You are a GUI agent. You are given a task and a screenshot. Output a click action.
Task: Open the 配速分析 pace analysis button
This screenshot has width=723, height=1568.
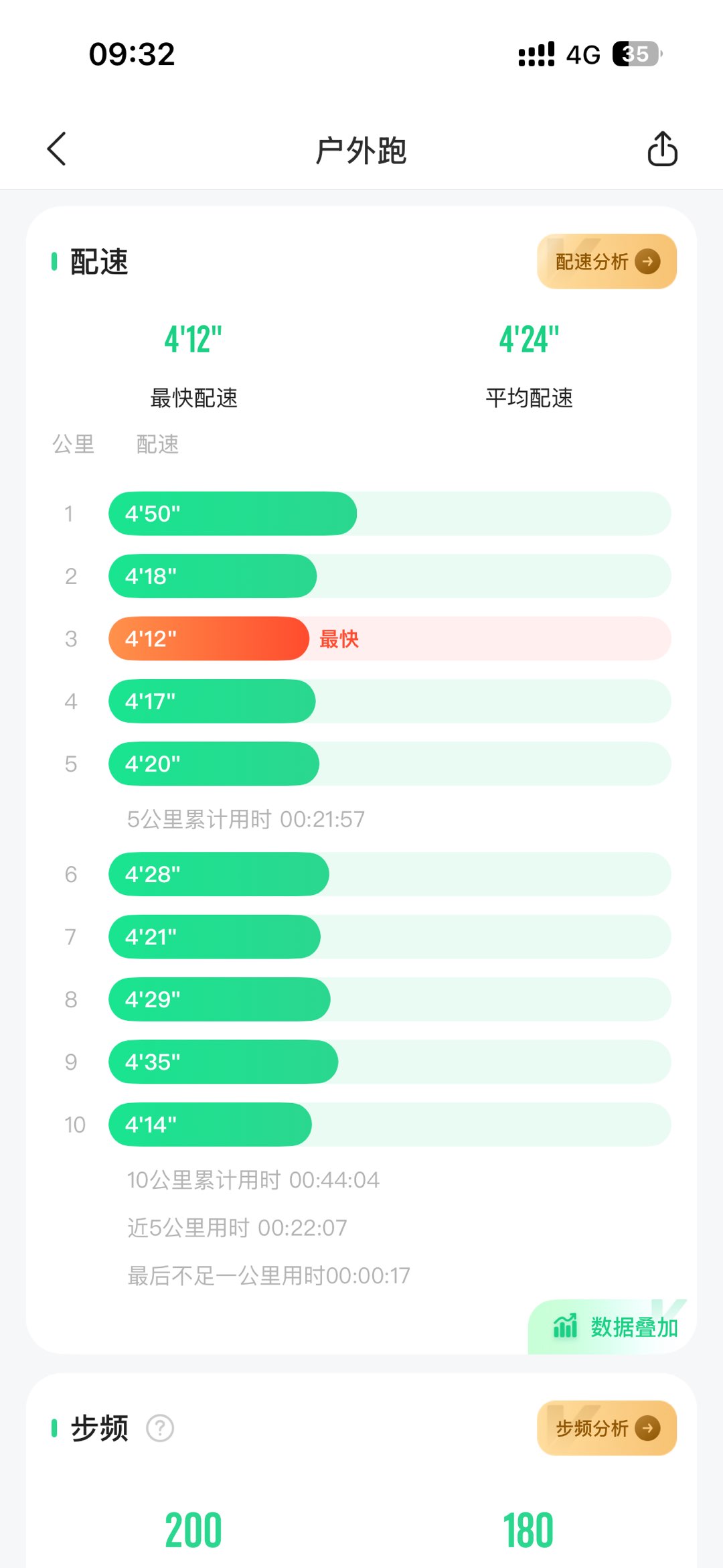point(592,262)
